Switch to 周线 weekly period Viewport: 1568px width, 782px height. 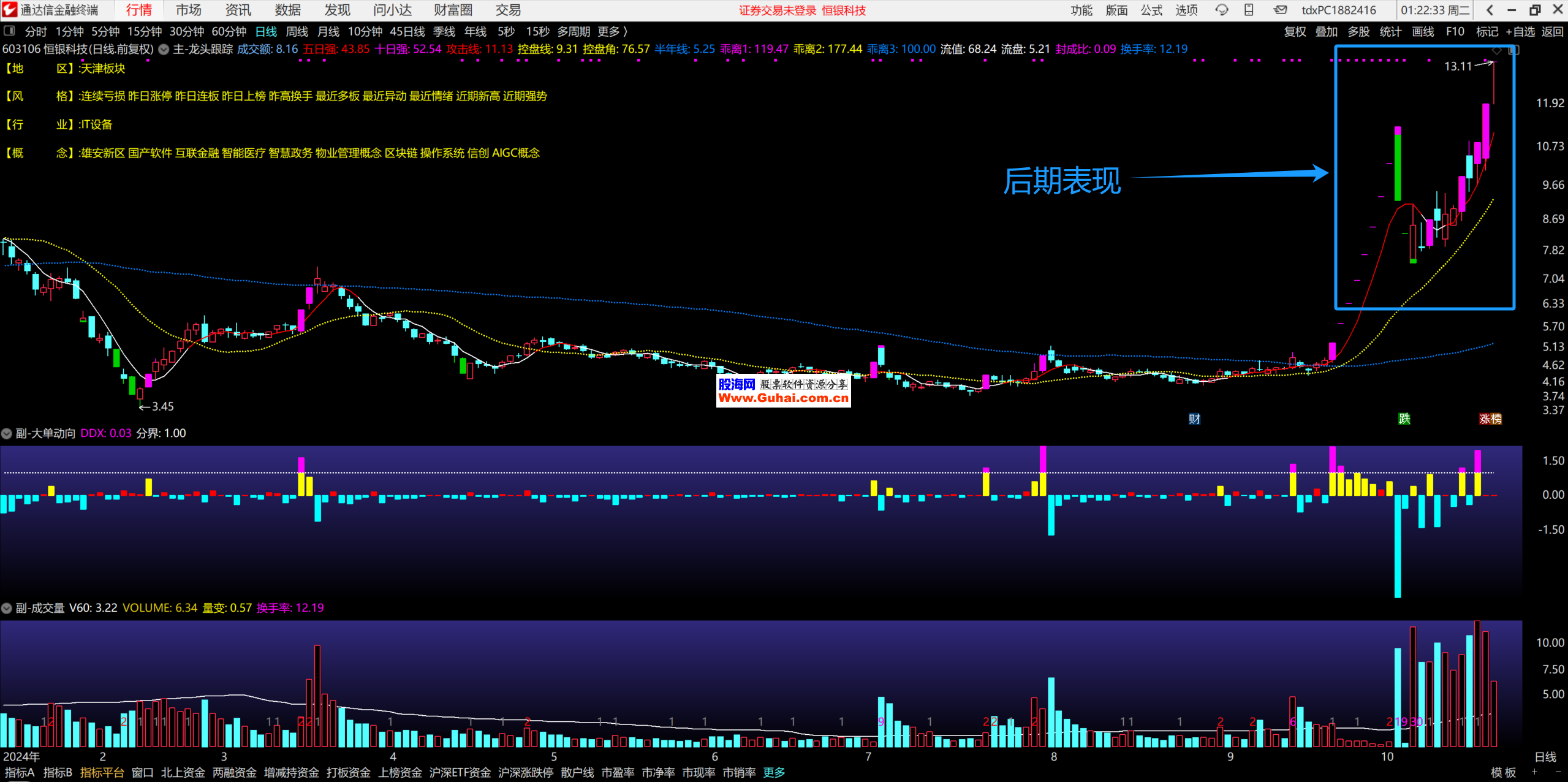297,31
